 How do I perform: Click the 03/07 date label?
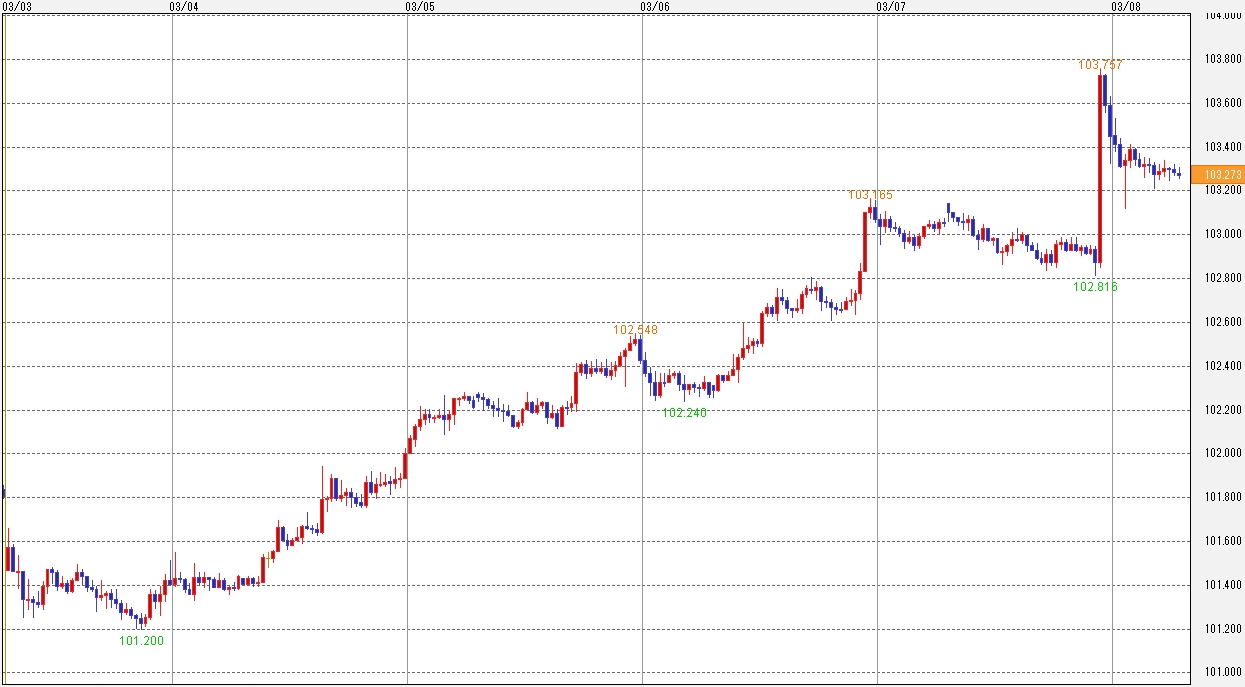(x=890, y=6)
